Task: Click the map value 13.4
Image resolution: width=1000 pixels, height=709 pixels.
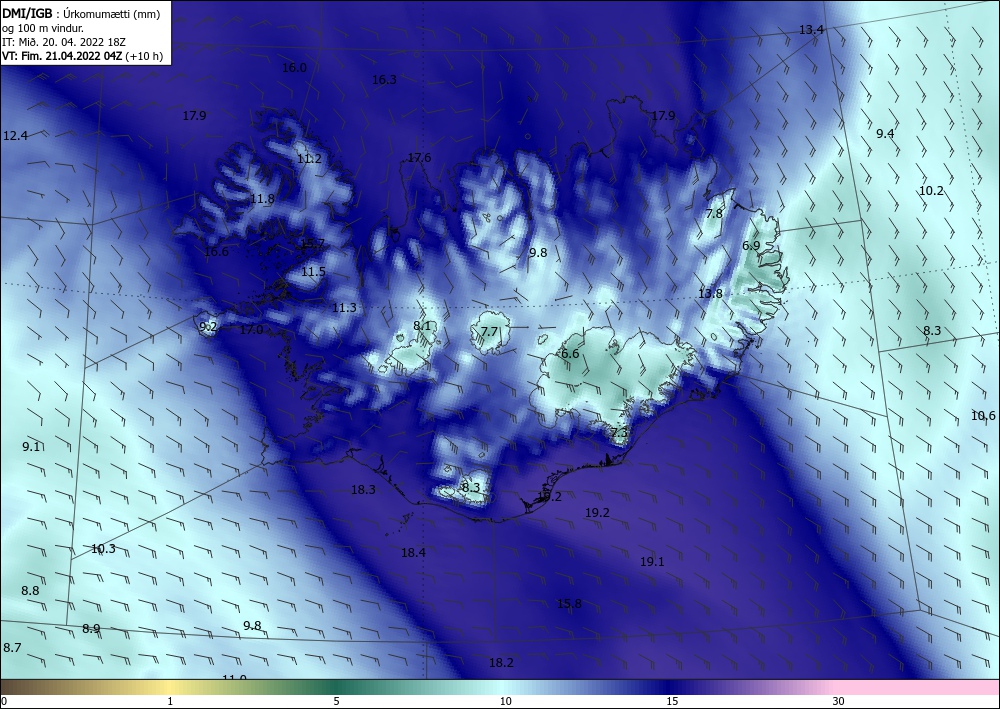Action: tap(811, 29)
